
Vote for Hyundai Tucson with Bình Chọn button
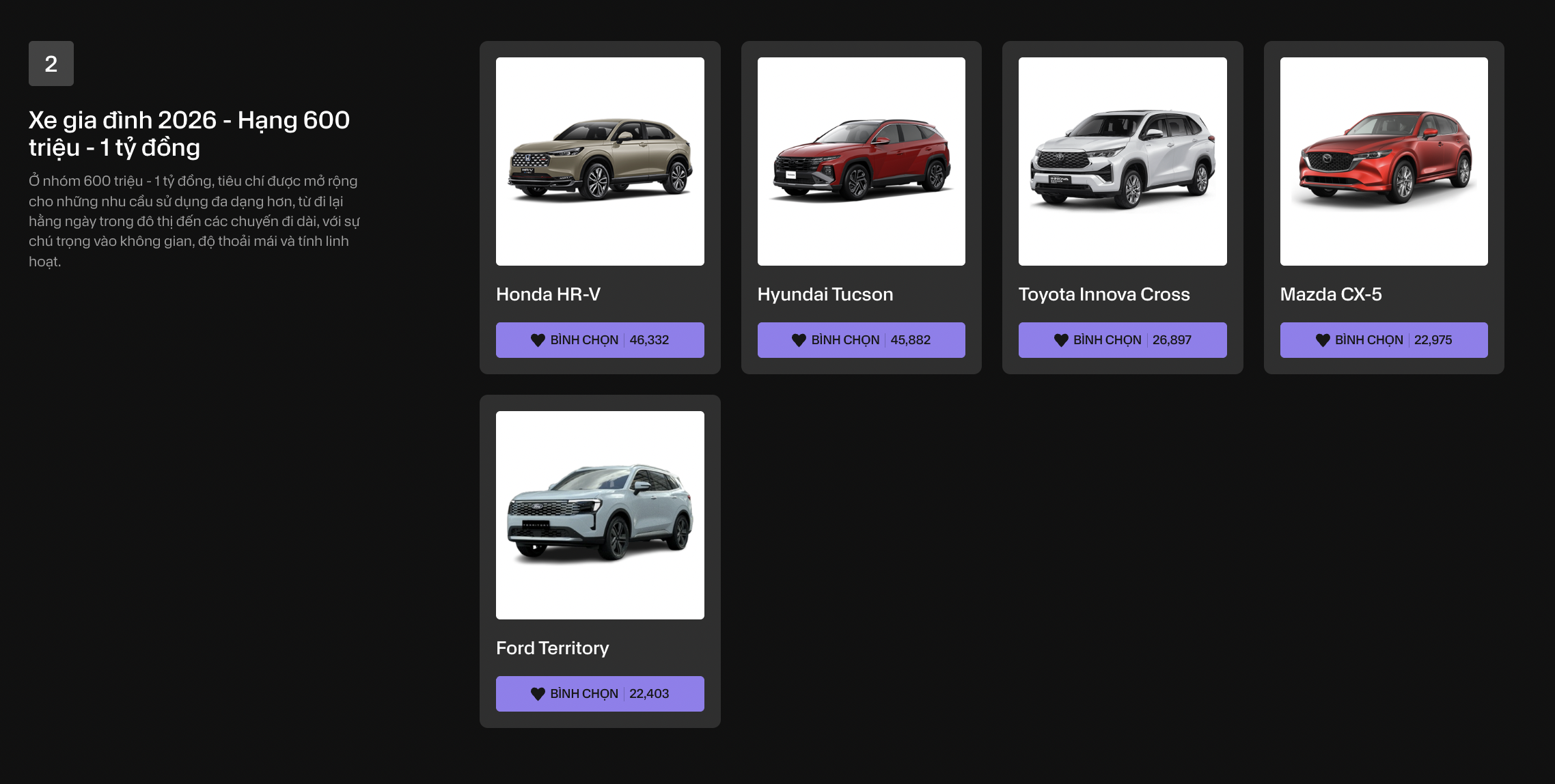[861, 340]
